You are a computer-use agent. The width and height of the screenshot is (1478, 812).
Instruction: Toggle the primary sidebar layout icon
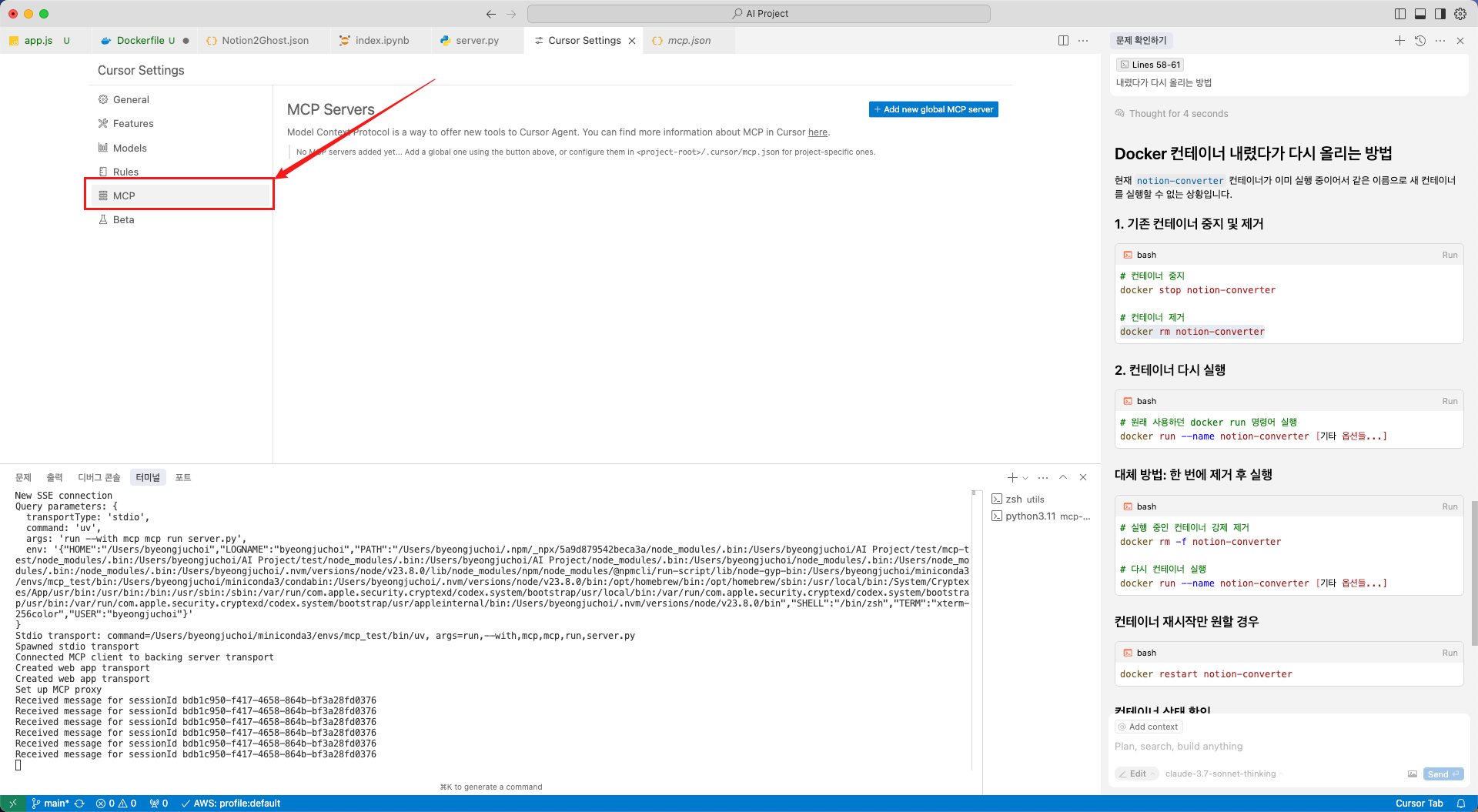point(1400,14)
